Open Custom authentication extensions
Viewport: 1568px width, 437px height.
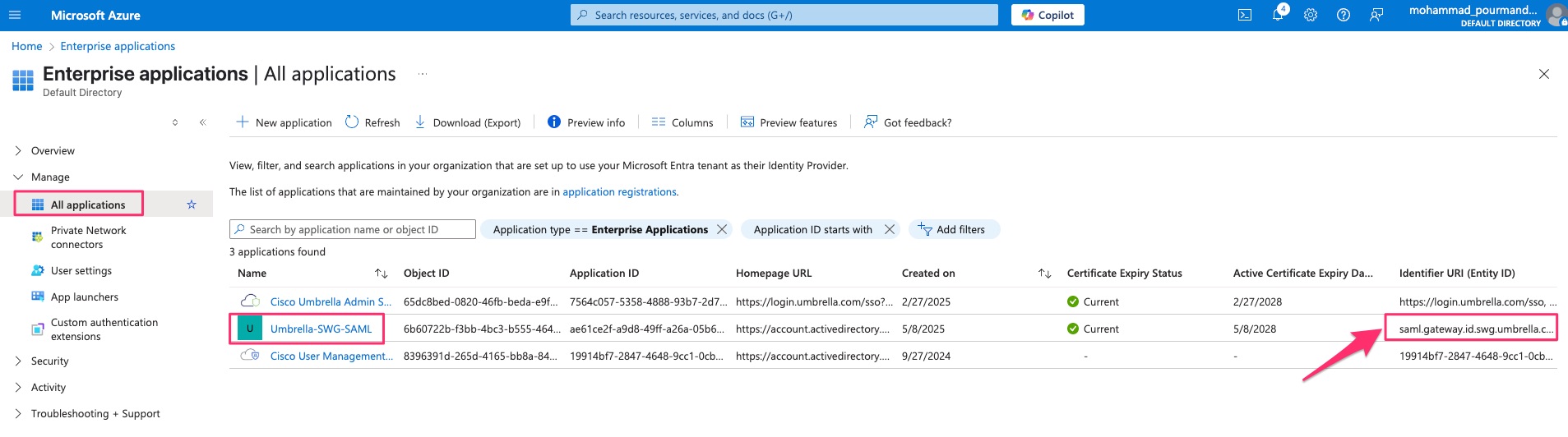(x=104, y=329)
